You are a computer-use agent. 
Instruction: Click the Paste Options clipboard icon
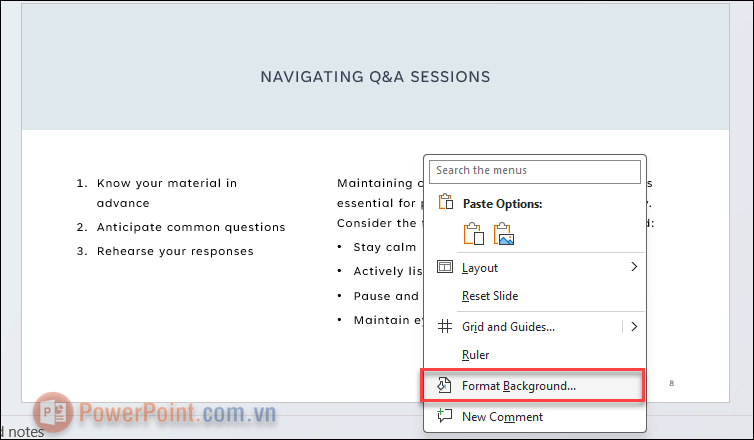point(446,202)
